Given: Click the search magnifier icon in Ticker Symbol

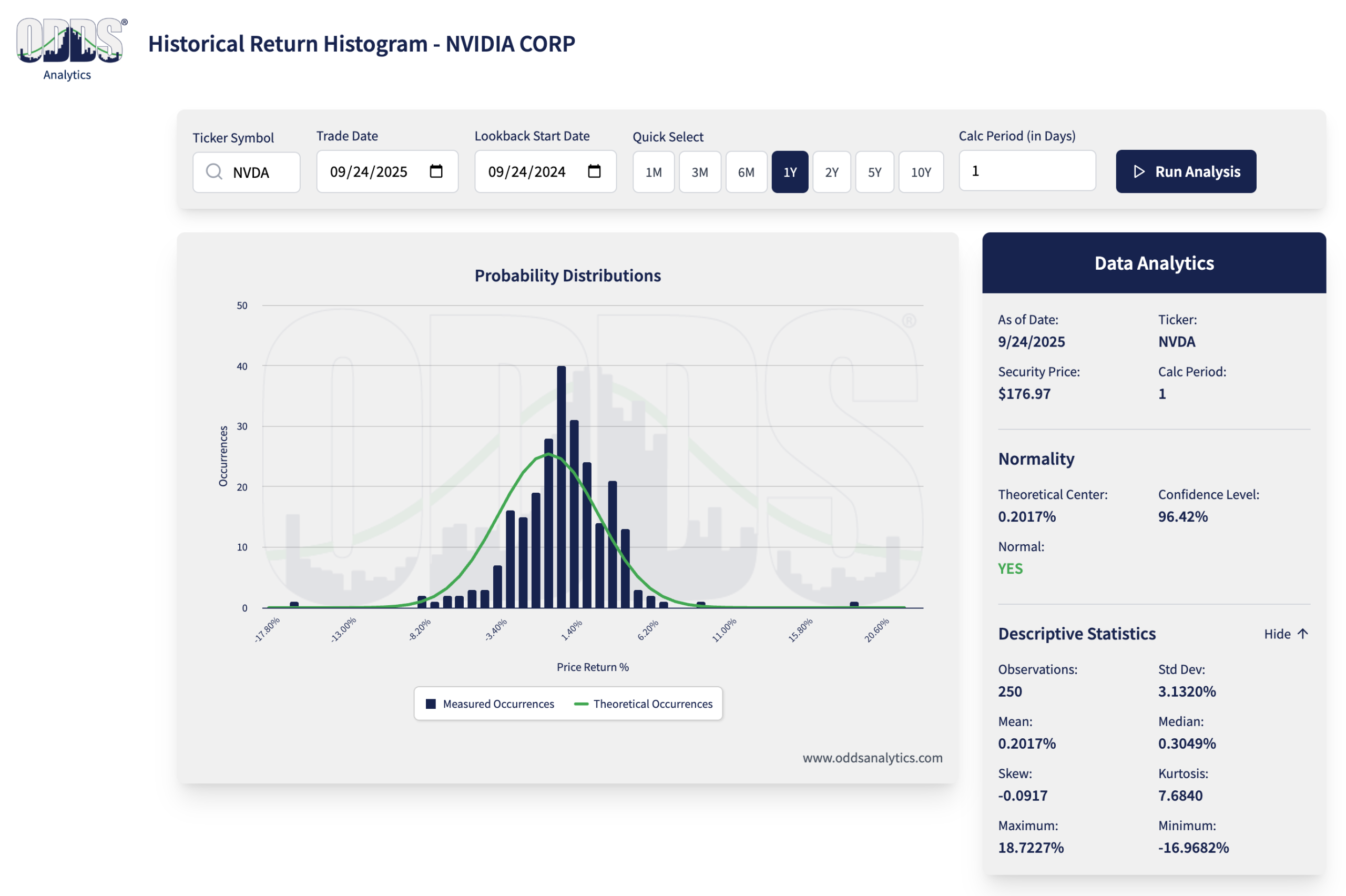Looking at the screenshot, I should [x=213, y=172].
